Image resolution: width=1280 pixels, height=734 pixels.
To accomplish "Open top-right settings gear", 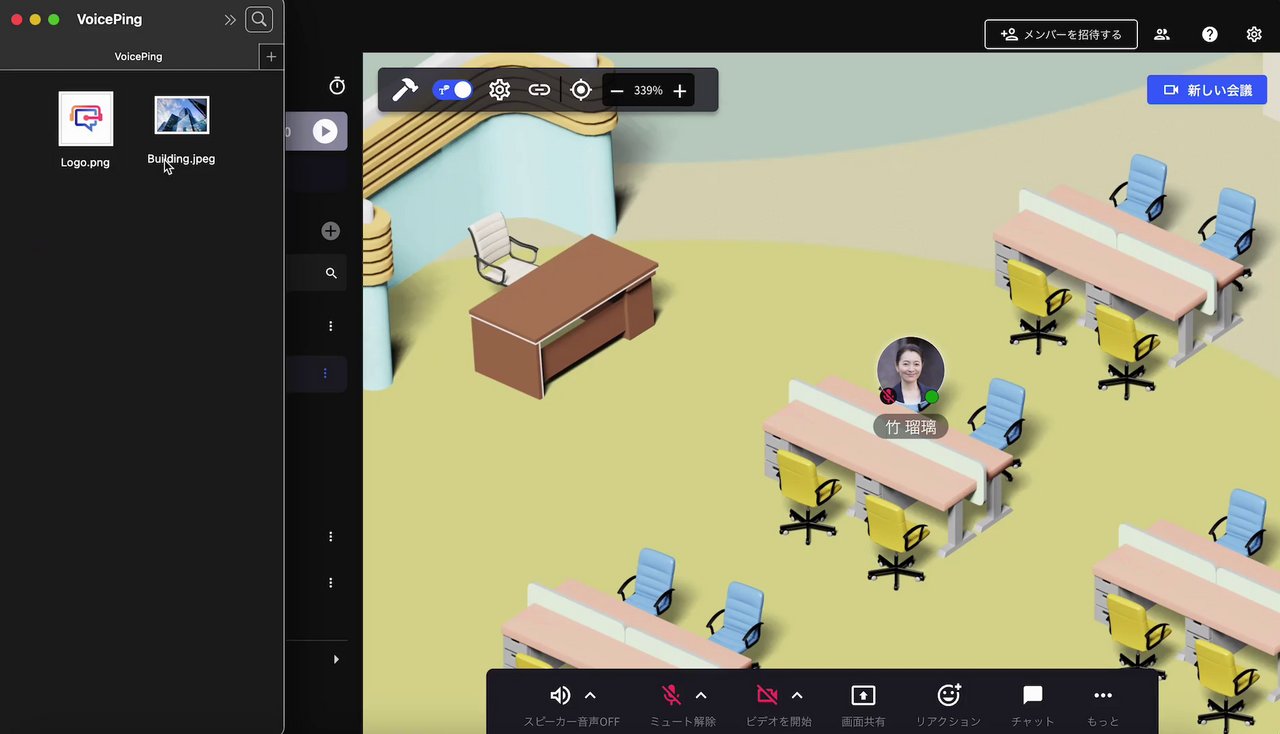I will tap(1254, 34).
